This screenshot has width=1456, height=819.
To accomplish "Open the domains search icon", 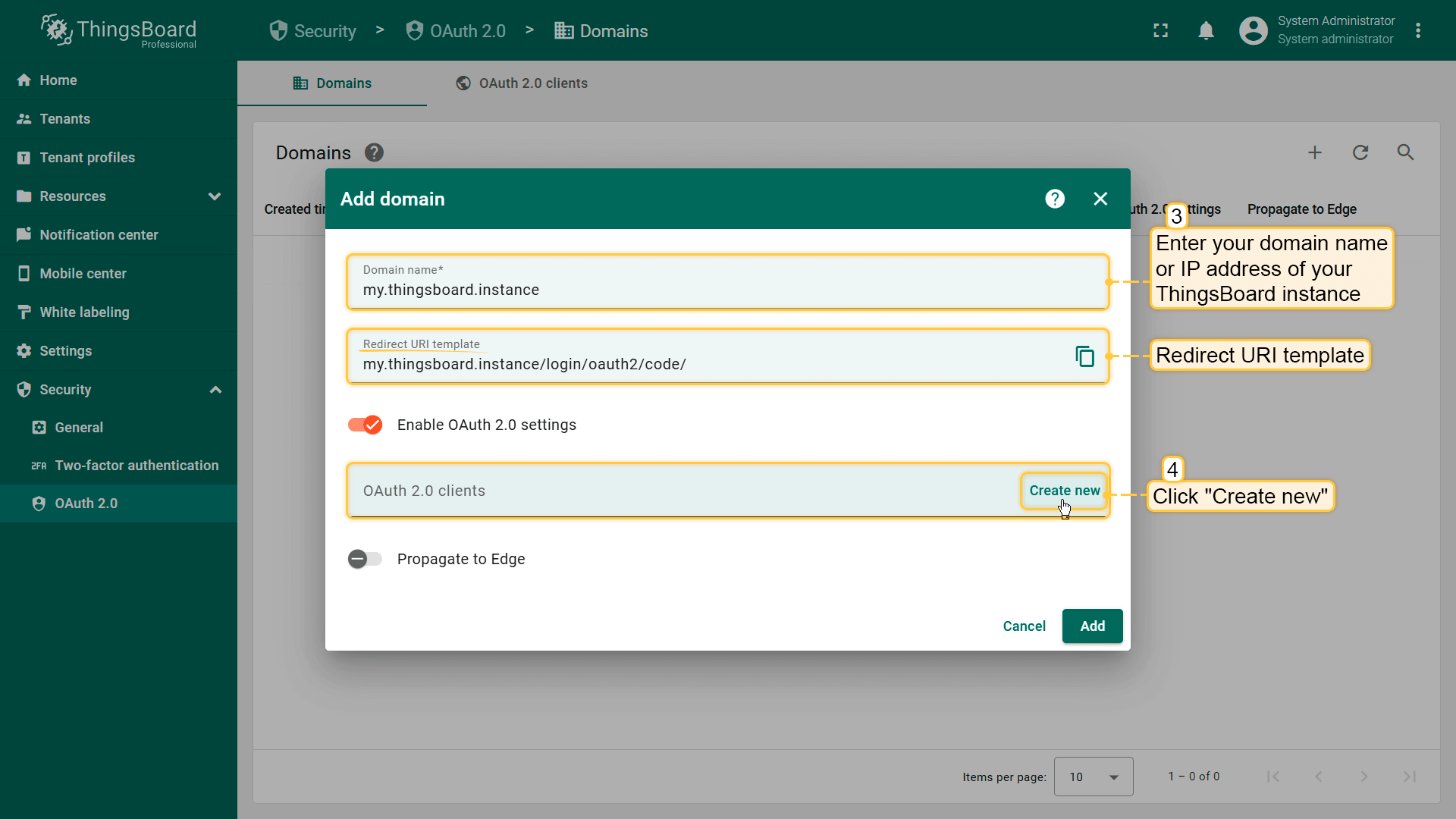I will click(x=1405, y=152).
